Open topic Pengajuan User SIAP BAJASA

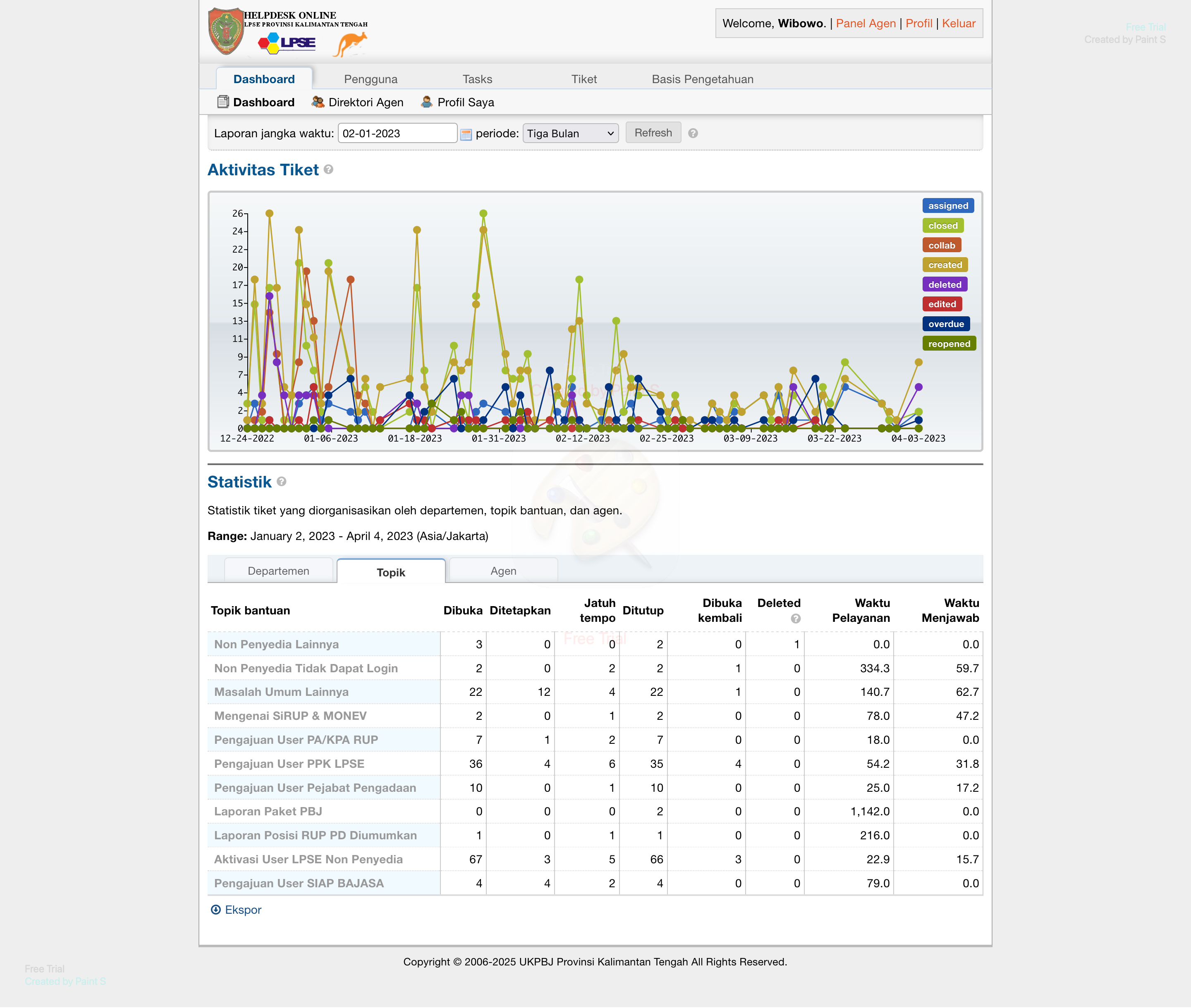pyautogui.click(x=299, y=883)
